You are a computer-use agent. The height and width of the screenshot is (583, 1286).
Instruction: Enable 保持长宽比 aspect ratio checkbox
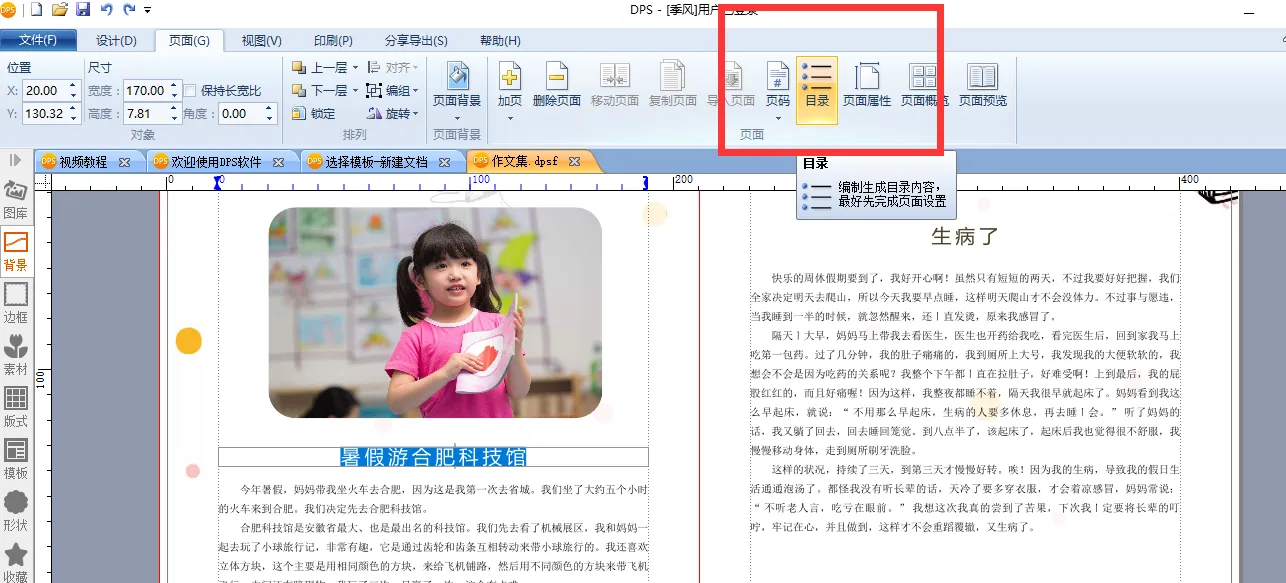190,91
